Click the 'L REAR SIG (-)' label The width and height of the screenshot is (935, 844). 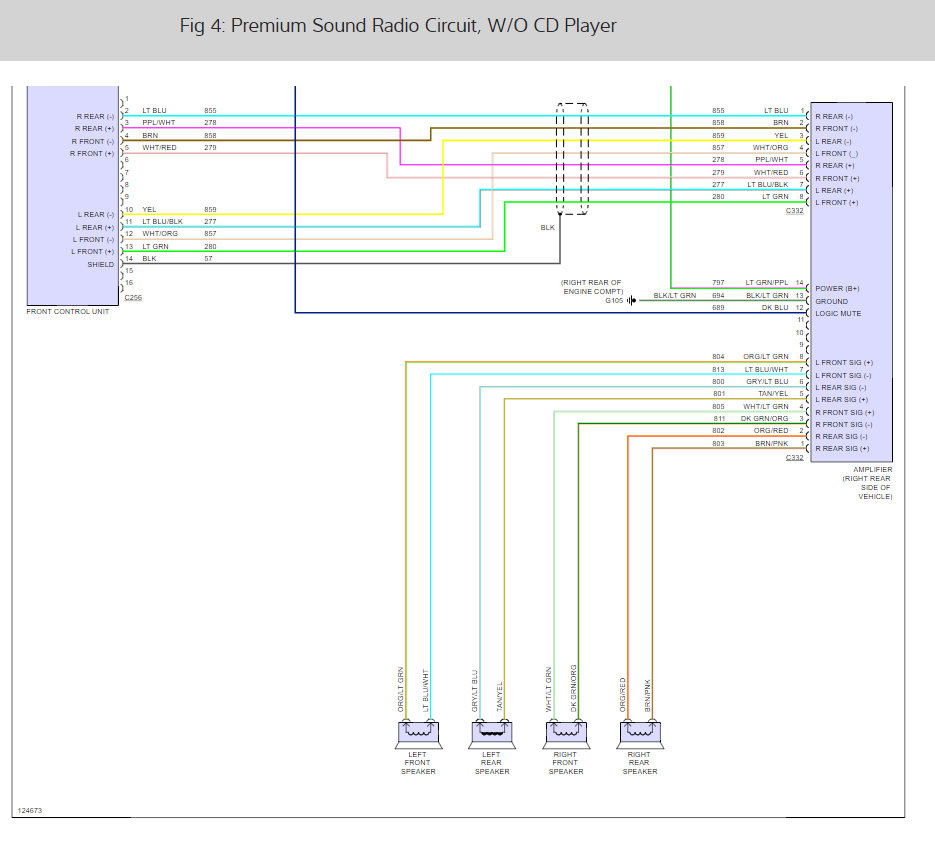[x=841, y=388]
